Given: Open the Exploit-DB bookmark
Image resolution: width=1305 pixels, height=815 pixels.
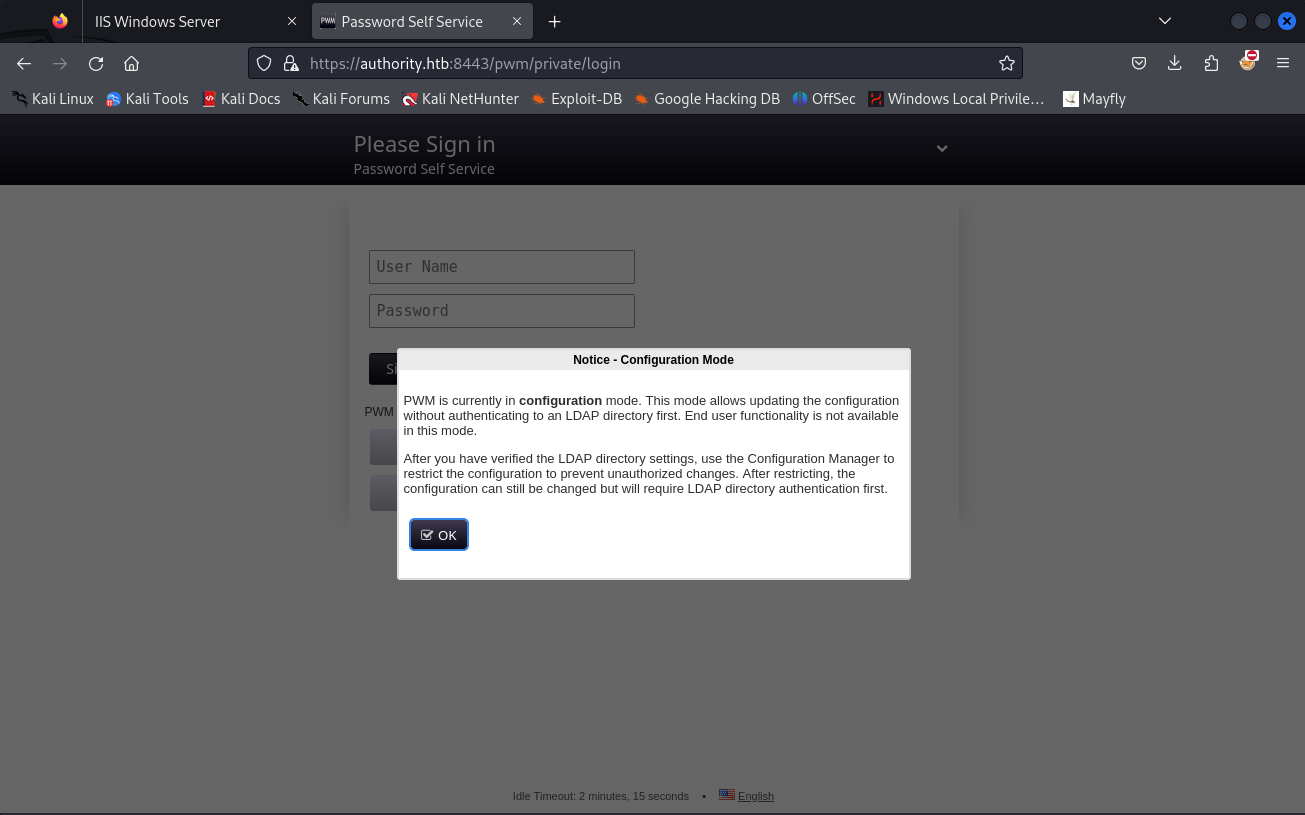Looking at the screenshot, I should [576, 98].
